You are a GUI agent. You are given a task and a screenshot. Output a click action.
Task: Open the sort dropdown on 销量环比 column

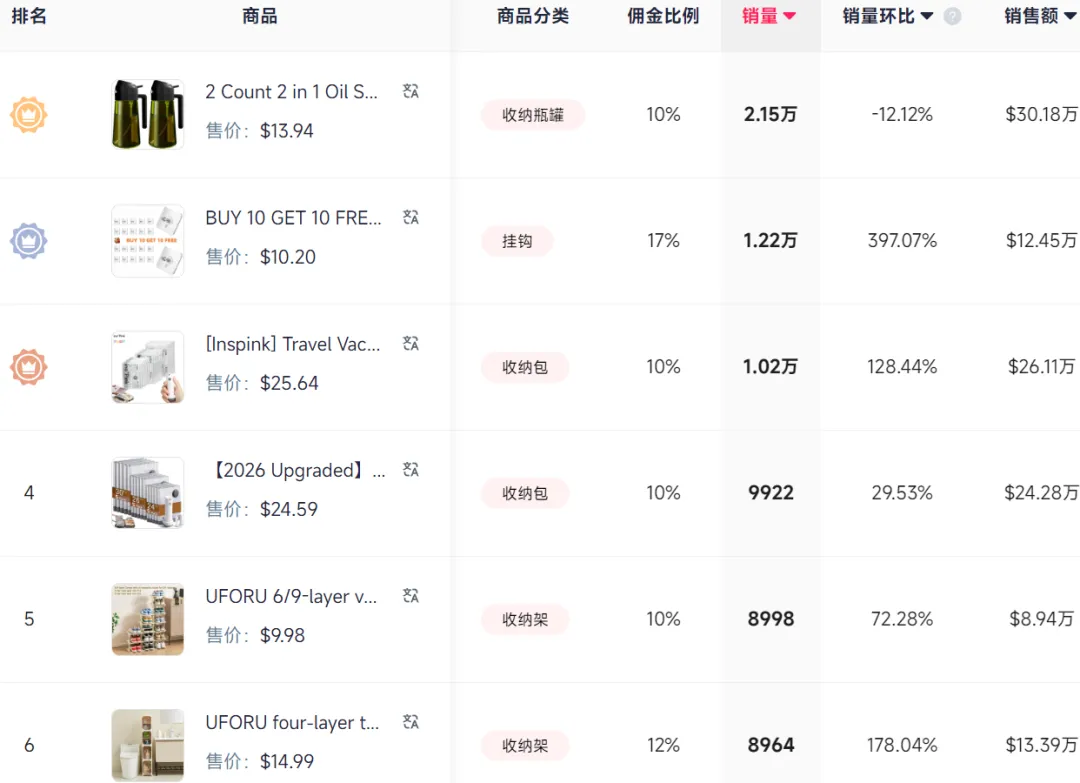pyautogui.click(x=925, y=16)
